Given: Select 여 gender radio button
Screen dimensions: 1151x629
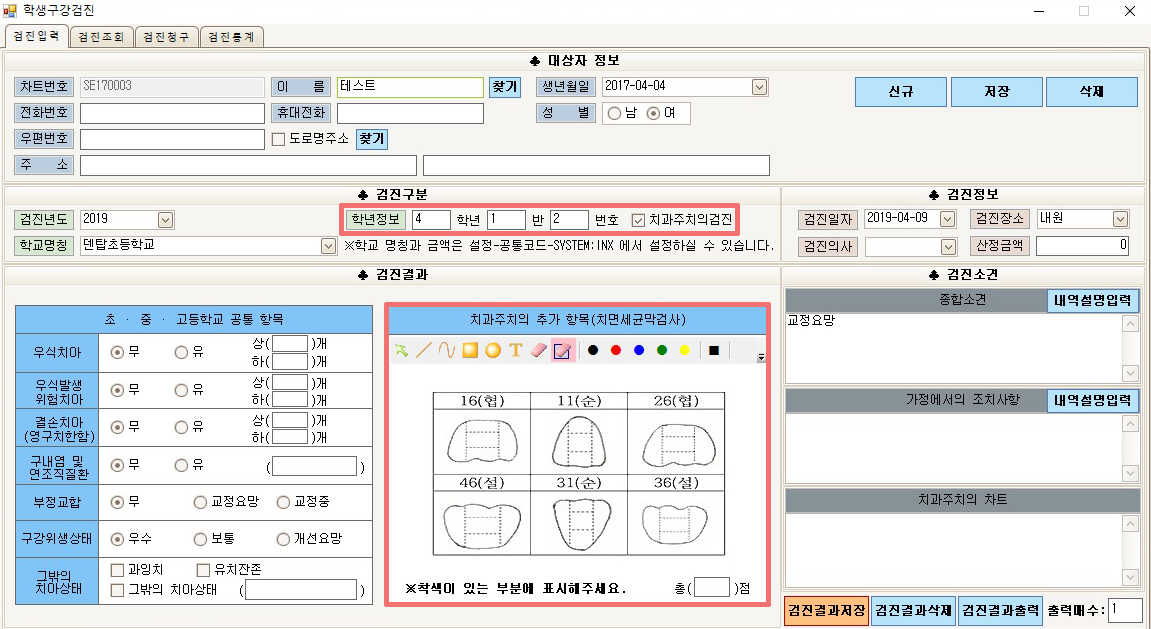Looking at the screenshot, I should (653, 114).
